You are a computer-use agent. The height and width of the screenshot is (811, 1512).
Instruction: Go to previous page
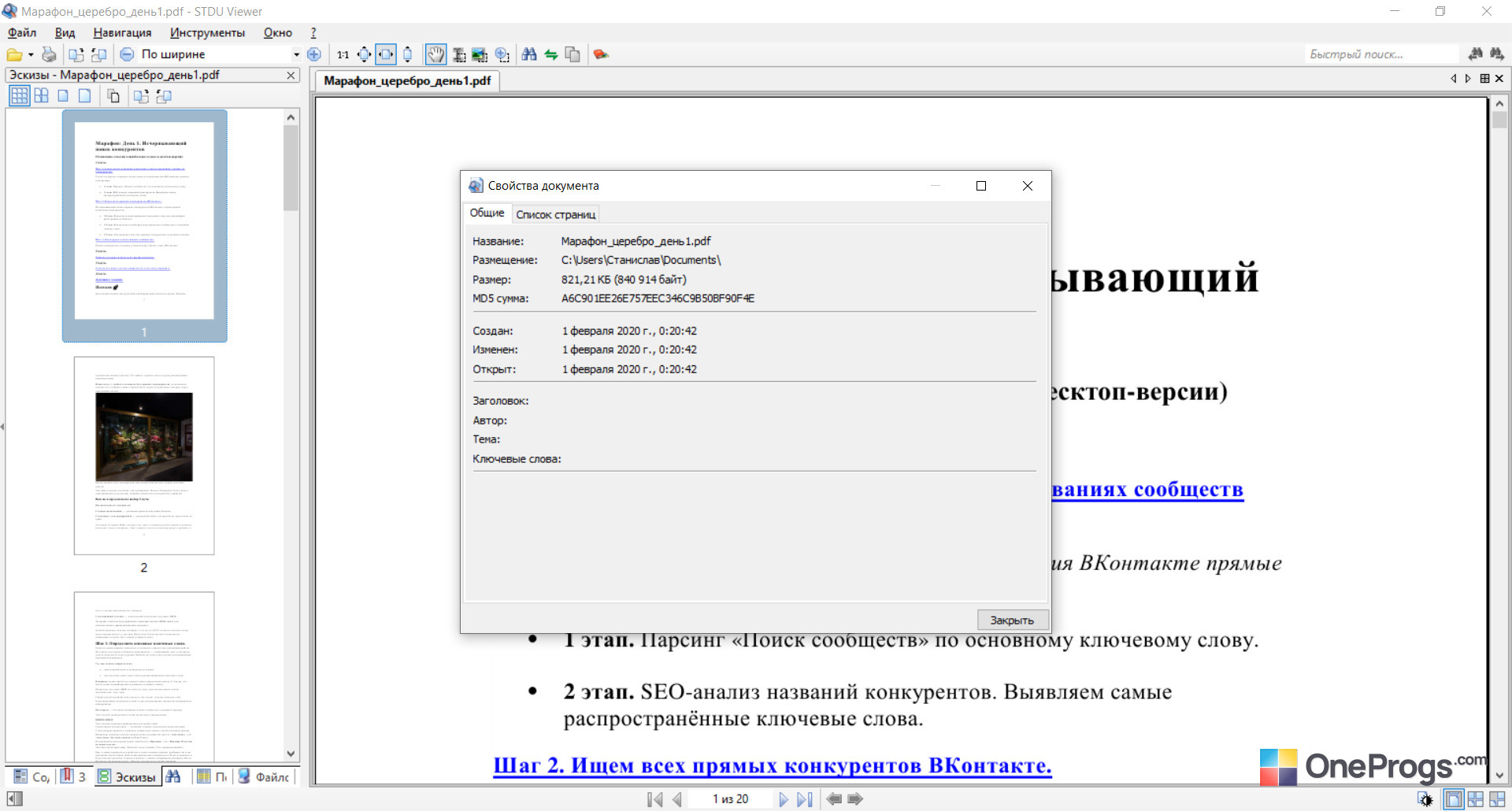(x=676, y=799)
